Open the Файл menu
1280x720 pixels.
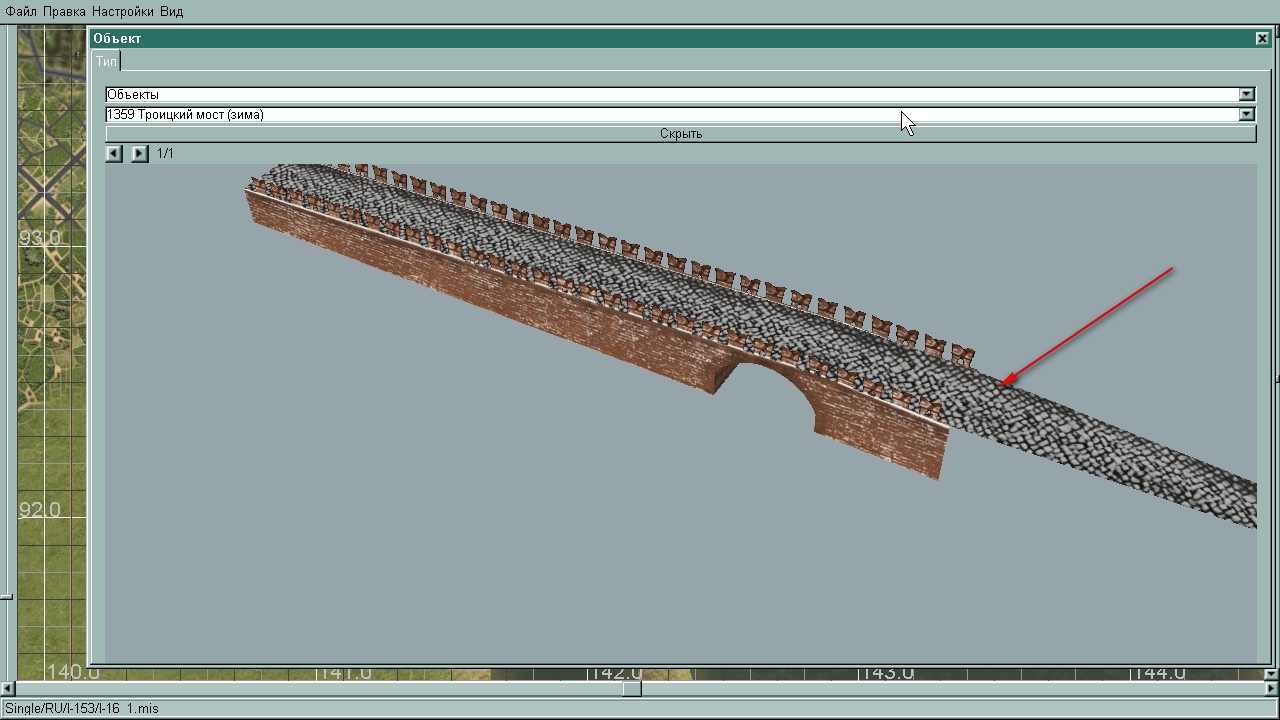[x=21, y=11]
